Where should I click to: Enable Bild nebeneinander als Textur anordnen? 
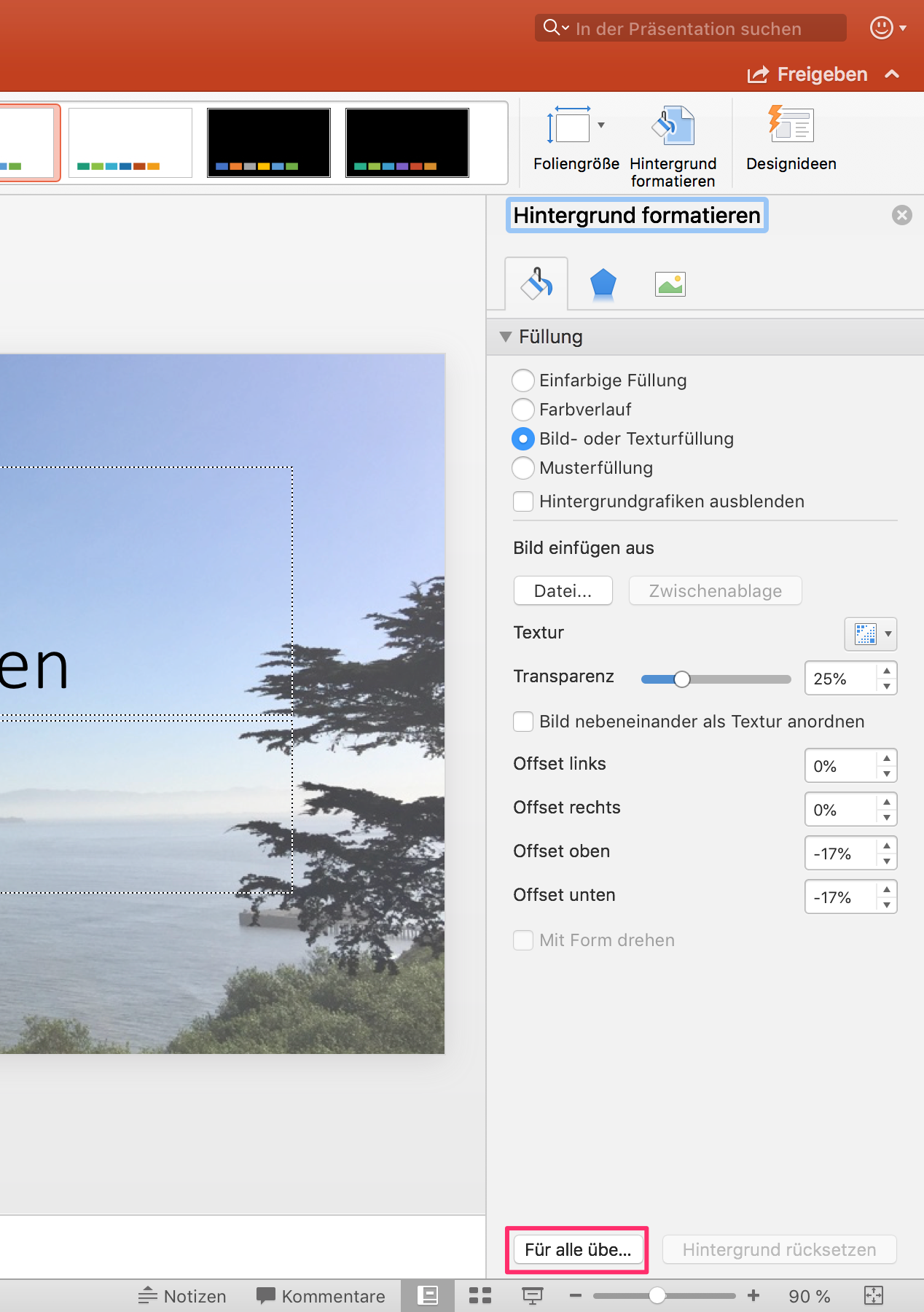click(x=523, y=722)
